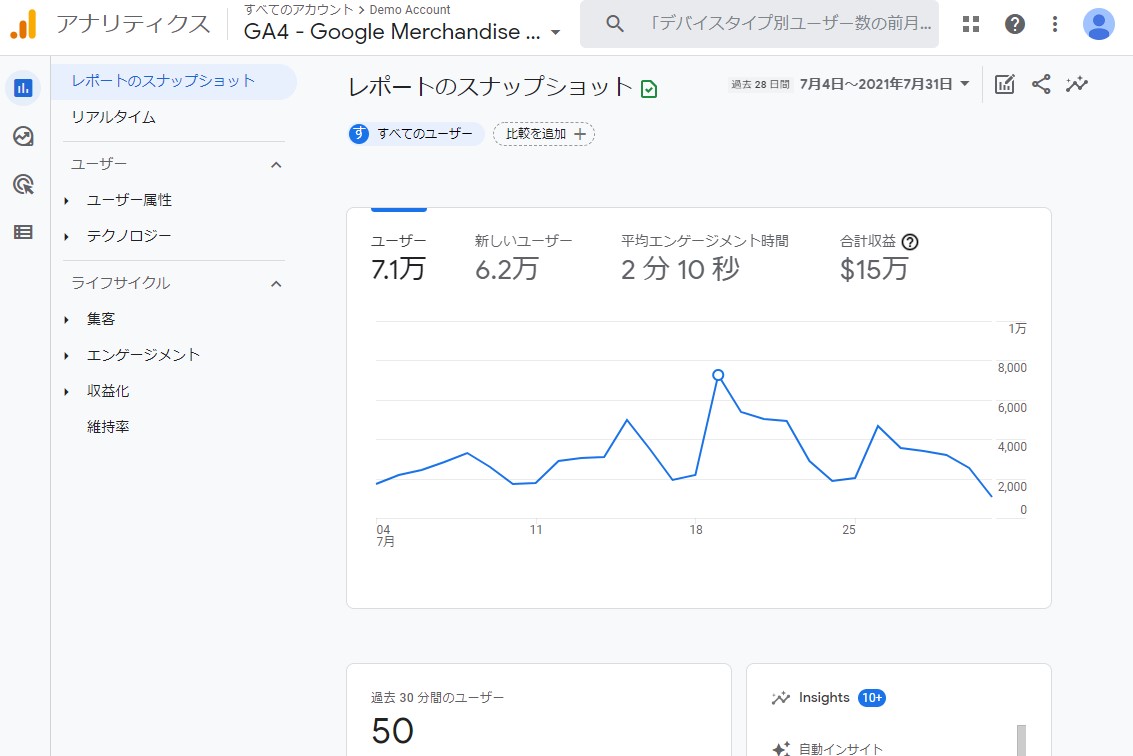Open the Configure table icon in left rail
The width and height of the screenshot is (1133, 756).
point(23,232)
